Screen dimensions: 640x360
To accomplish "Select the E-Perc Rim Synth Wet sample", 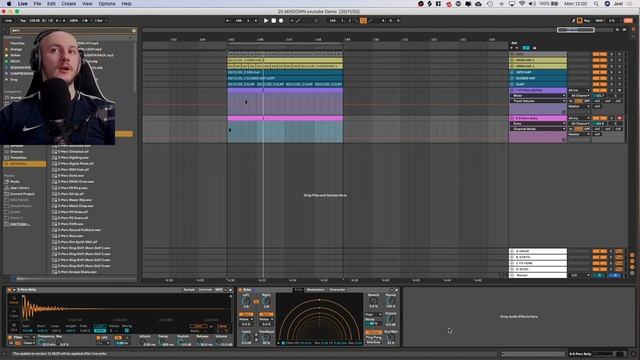I will pyautogui.click(x=78, y=242).
